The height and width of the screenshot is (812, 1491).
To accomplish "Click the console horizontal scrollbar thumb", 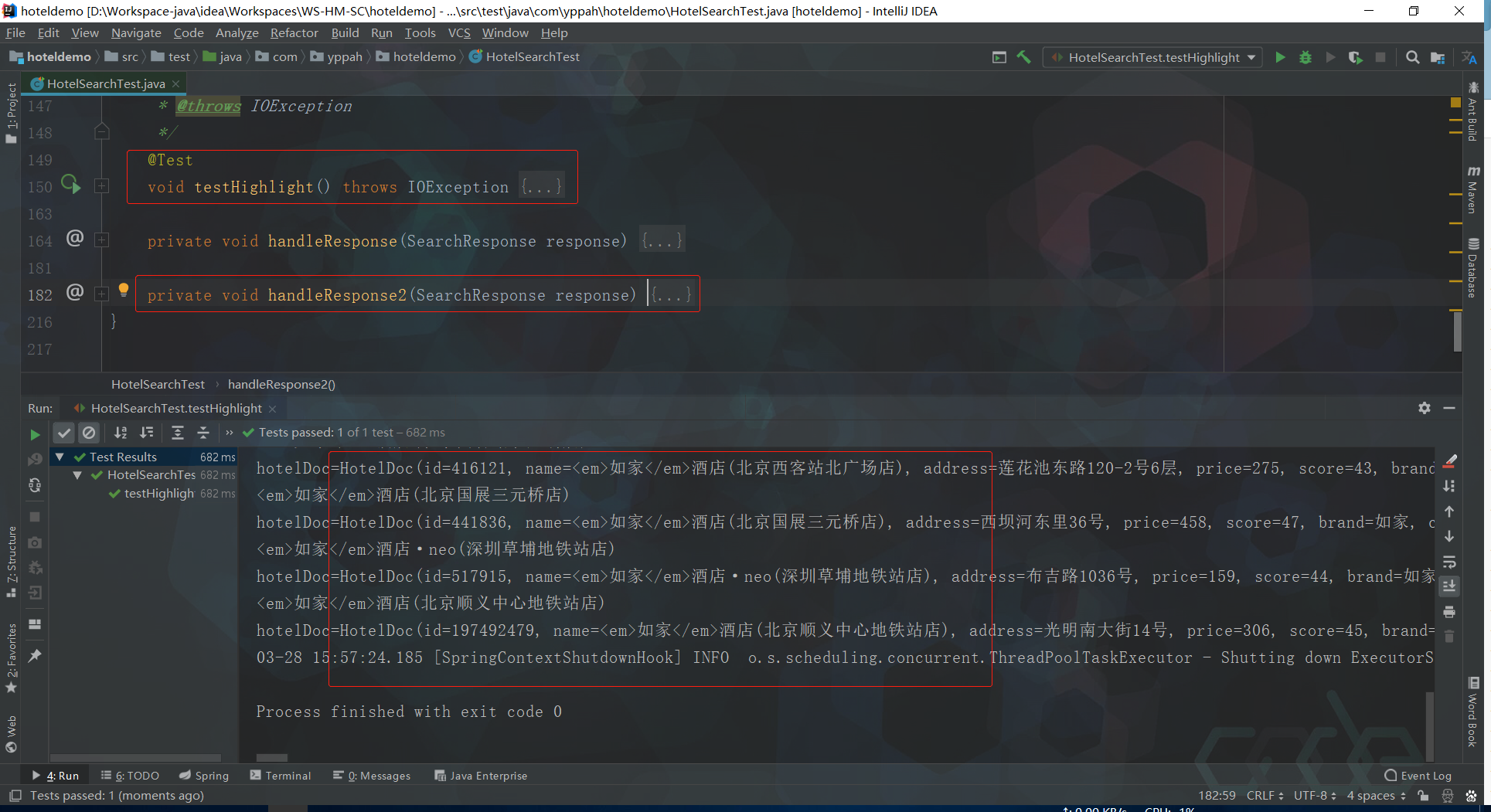I will pyautogui.click(x=271, y=758).
